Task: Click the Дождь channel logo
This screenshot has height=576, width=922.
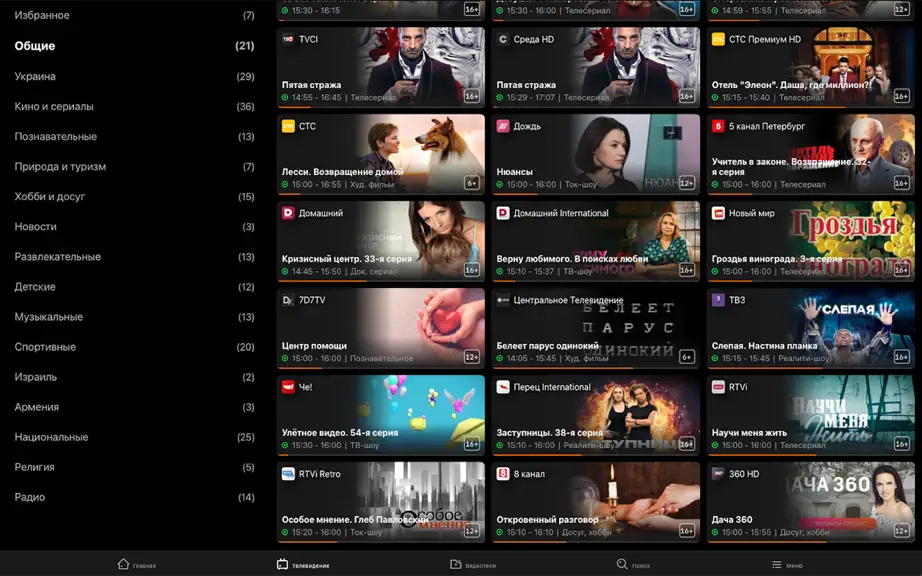Action: tap(503, 126)
